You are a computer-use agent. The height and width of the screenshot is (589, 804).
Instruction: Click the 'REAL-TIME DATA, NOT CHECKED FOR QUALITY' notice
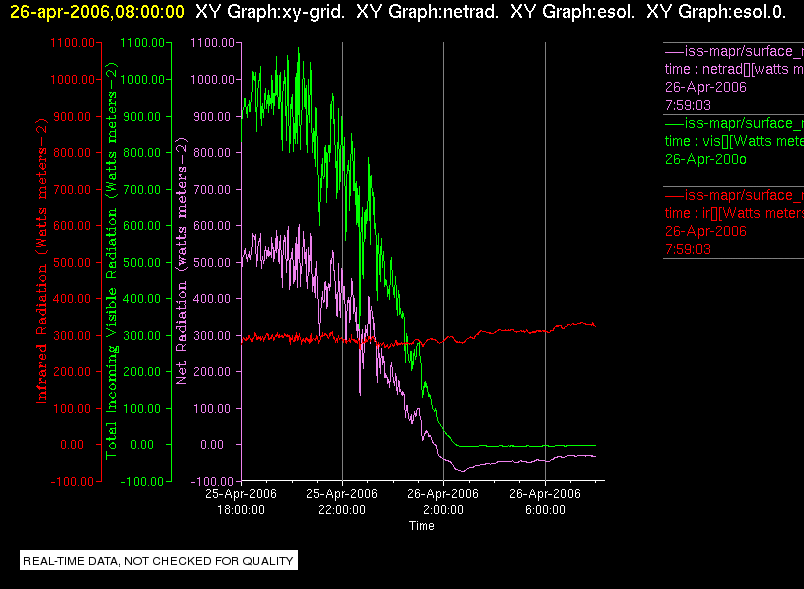tap(158, 561)
